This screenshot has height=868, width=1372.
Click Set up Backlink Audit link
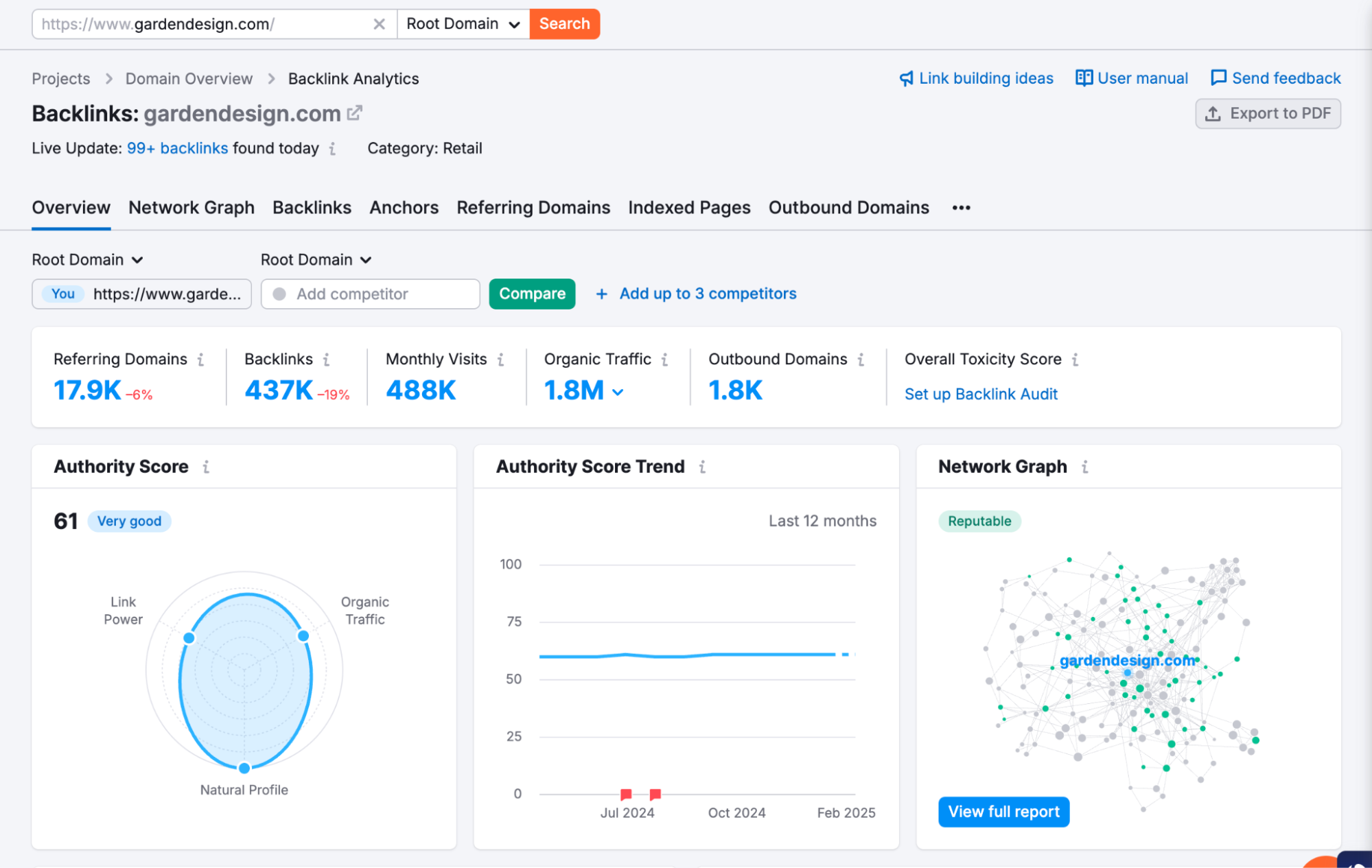[980, 395]
